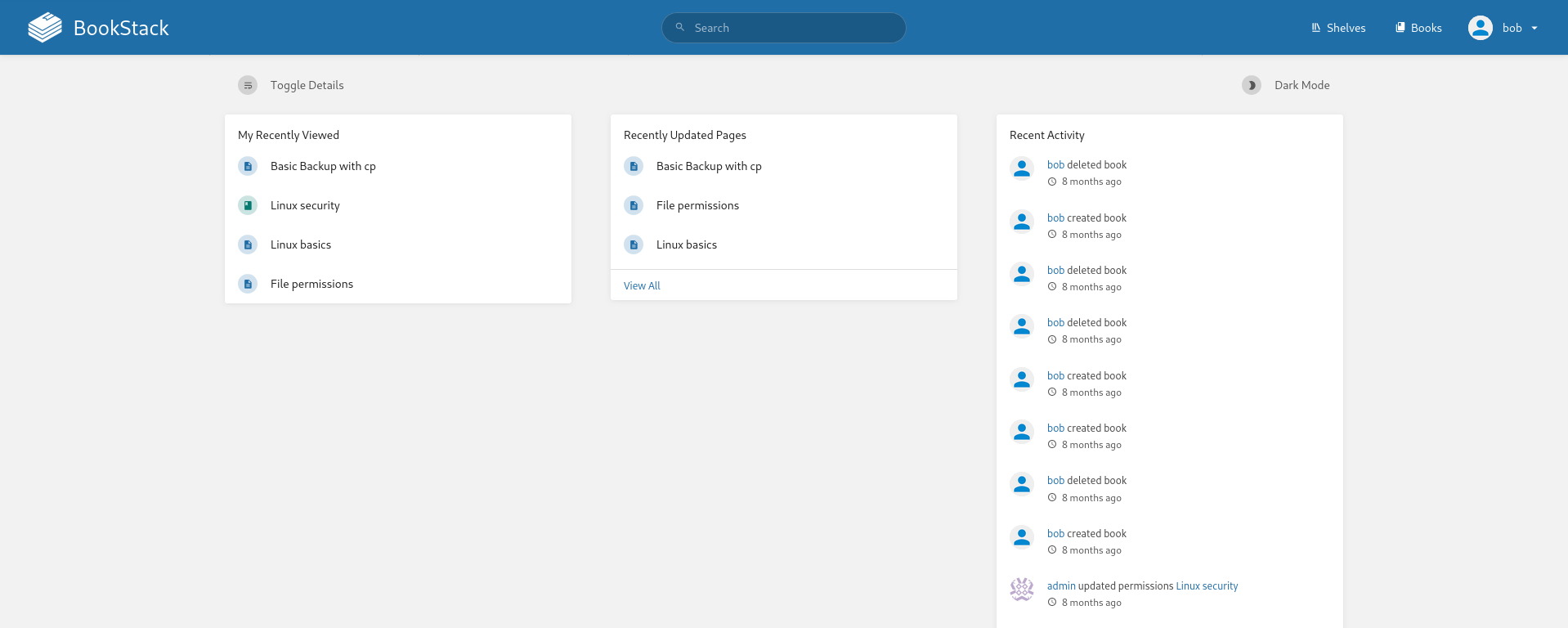Follow the View All link
1568x628 pixels.
point(642,285)
